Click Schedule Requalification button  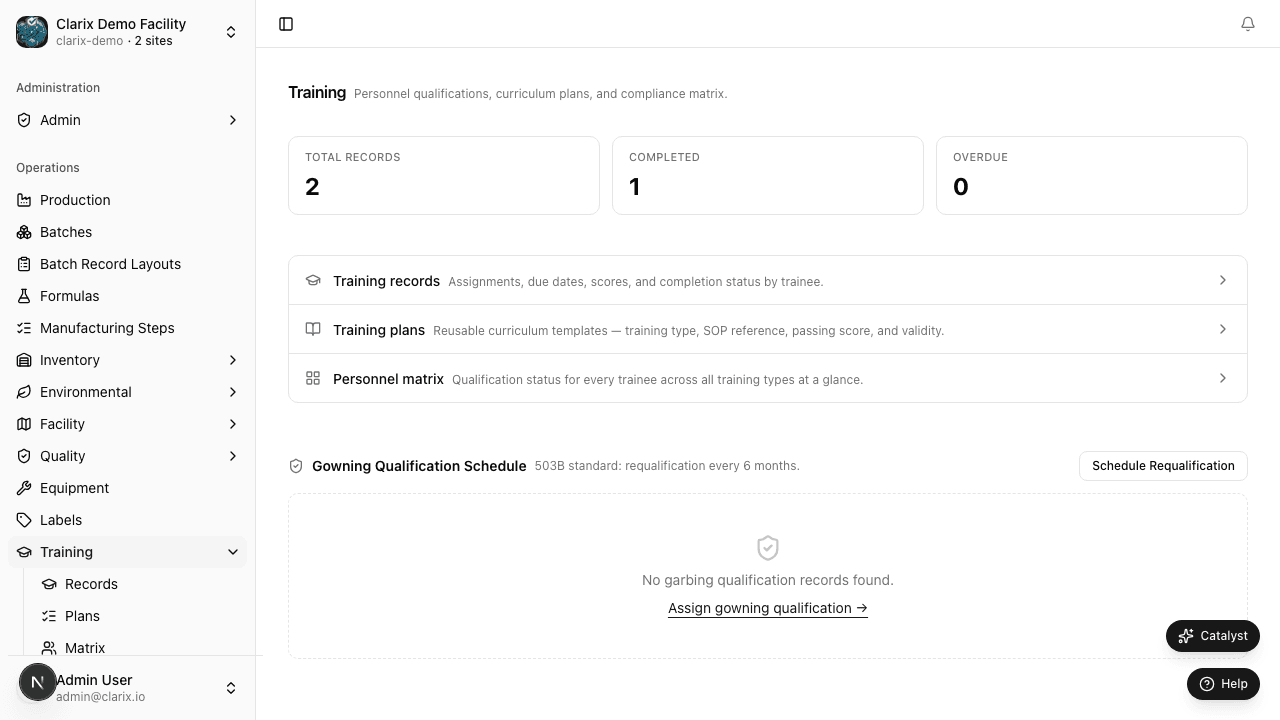[x=1163, y=466]
